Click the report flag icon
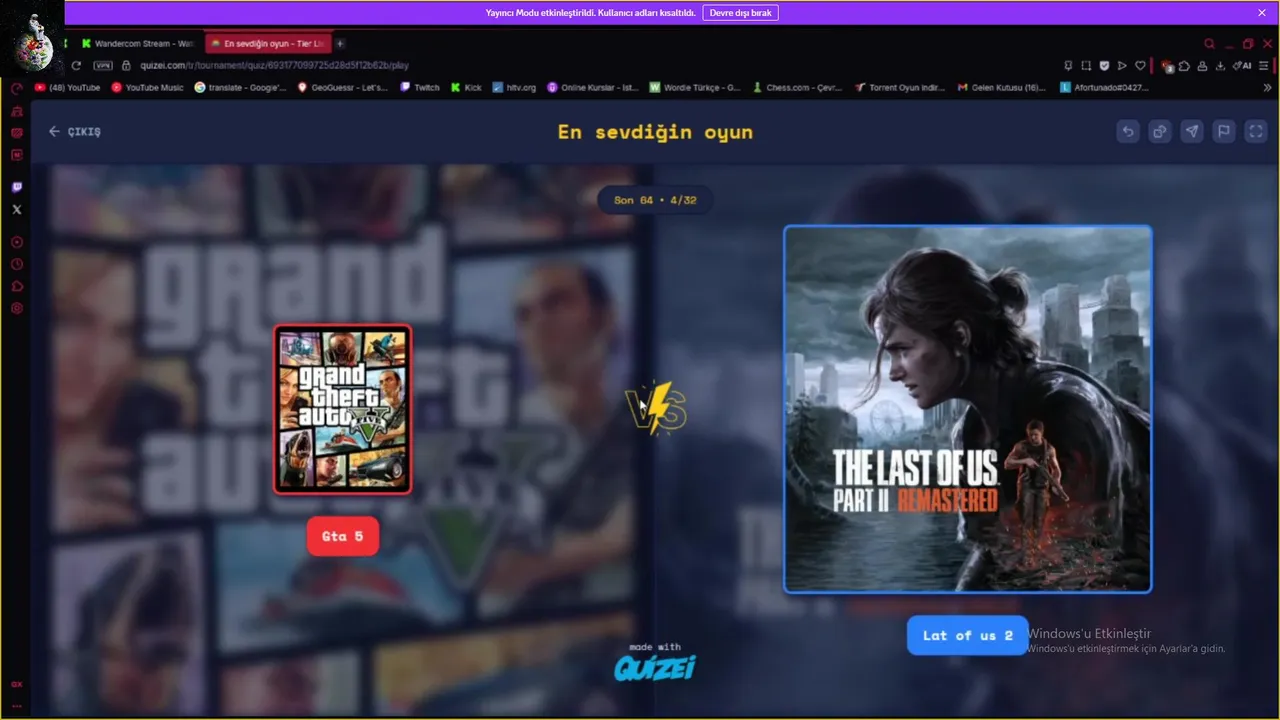Image resolution: width=1280 pixels, height=720 pixels. tap(1224, 131)
